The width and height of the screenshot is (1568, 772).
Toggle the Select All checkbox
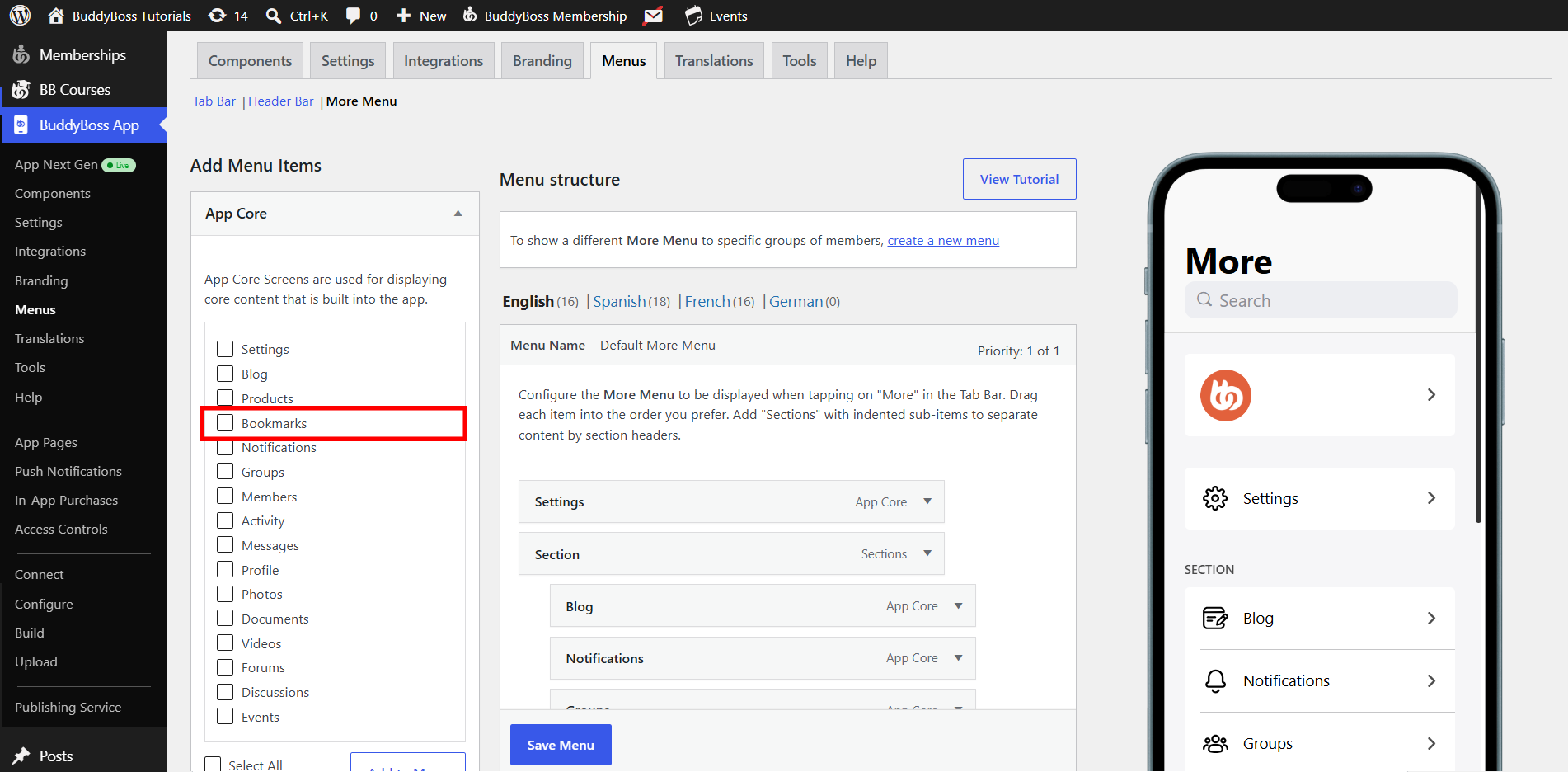(x=213, y=765)
